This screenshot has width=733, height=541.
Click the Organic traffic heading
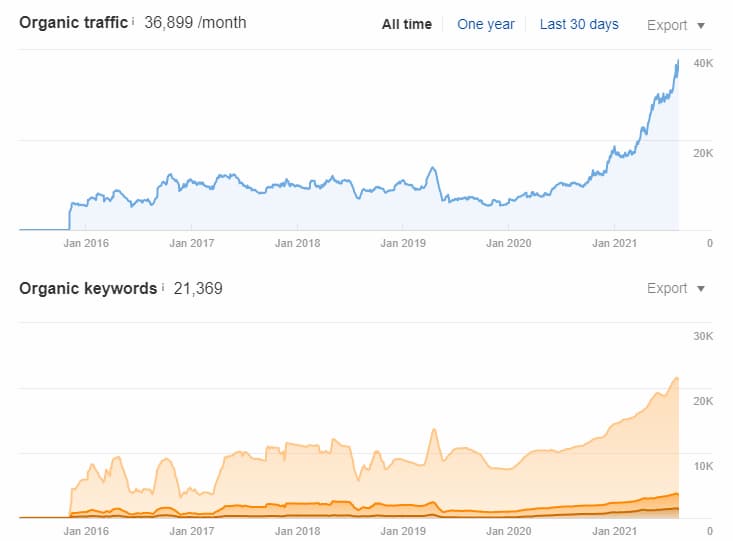point(73,22)
